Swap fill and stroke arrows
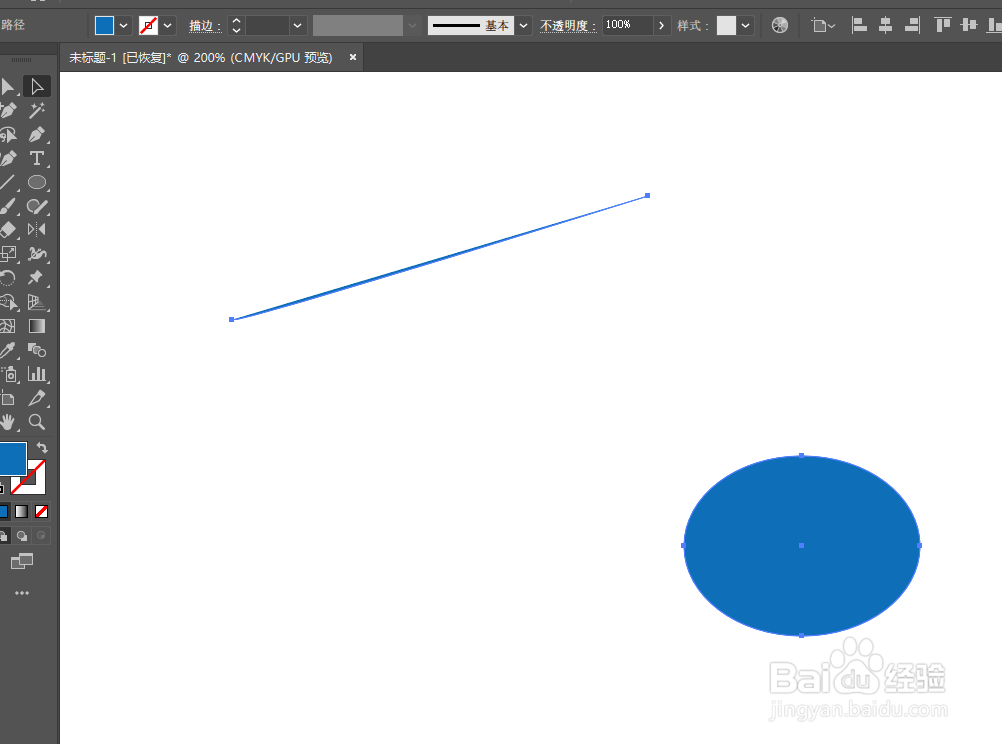 coord(42,447)
